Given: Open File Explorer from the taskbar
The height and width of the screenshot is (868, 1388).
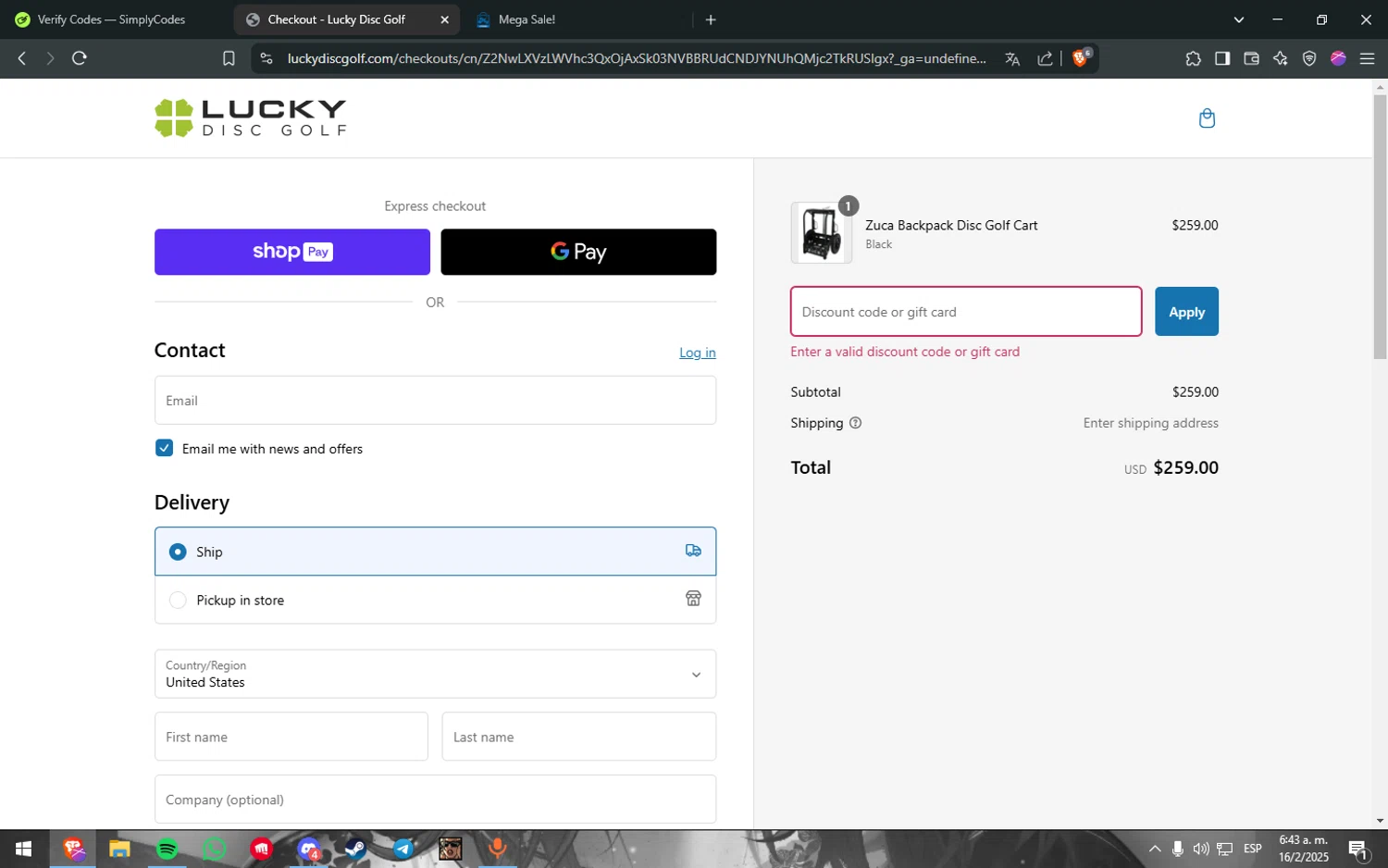Looking at the screenshot, I should (119, 849).
